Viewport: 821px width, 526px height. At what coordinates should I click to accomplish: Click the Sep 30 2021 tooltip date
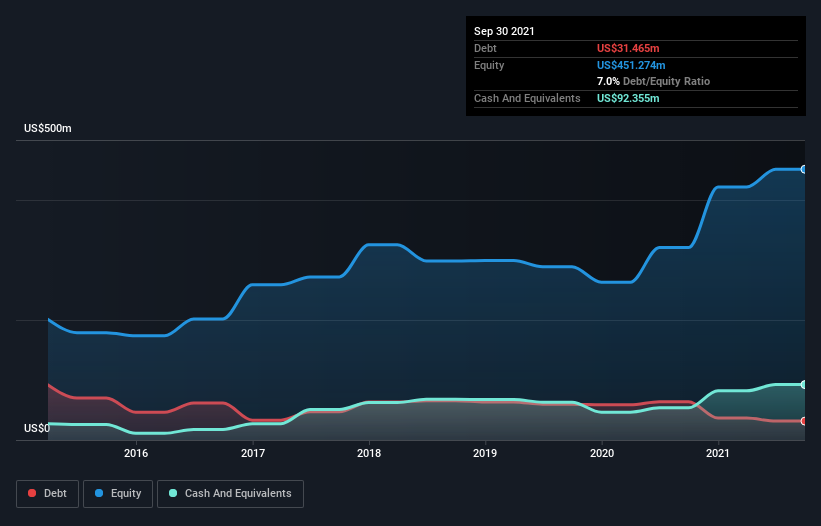click(504, 31)
